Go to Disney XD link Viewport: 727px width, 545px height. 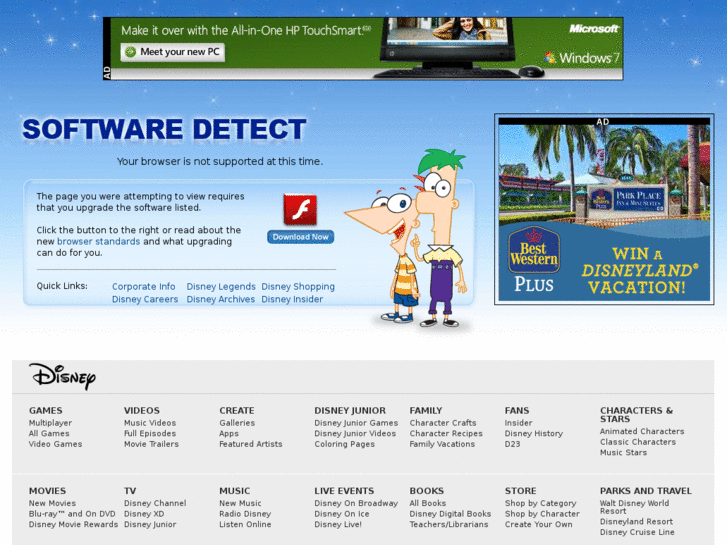pyautogui.click(x=144, y=514)
